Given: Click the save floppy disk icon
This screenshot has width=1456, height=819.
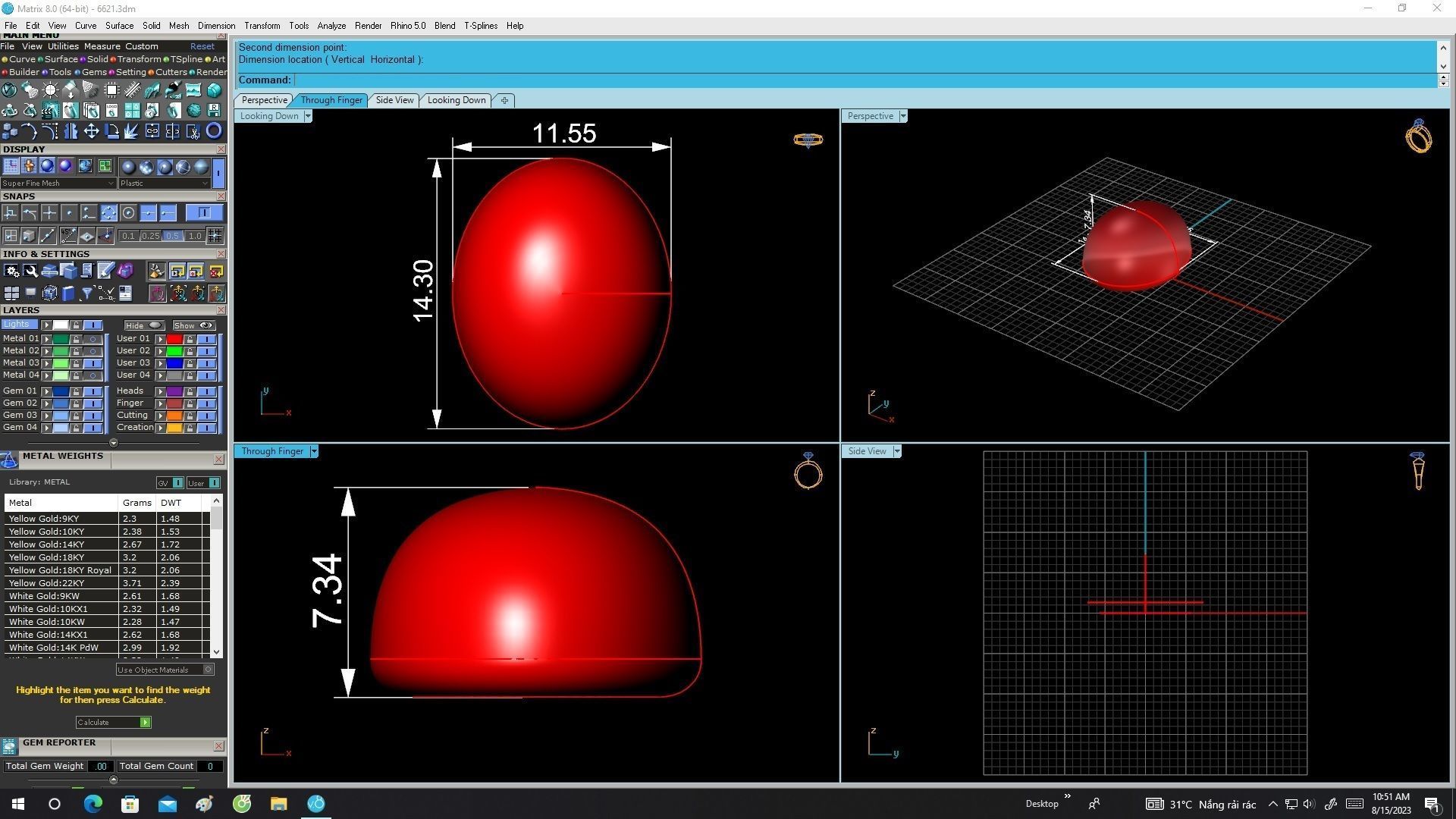Looking at the screenshot, I should pyautogui.click(x=214, y=111).
